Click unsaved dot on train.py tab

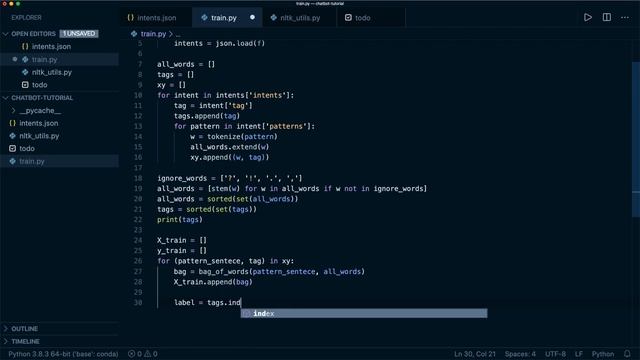[252, 18]
